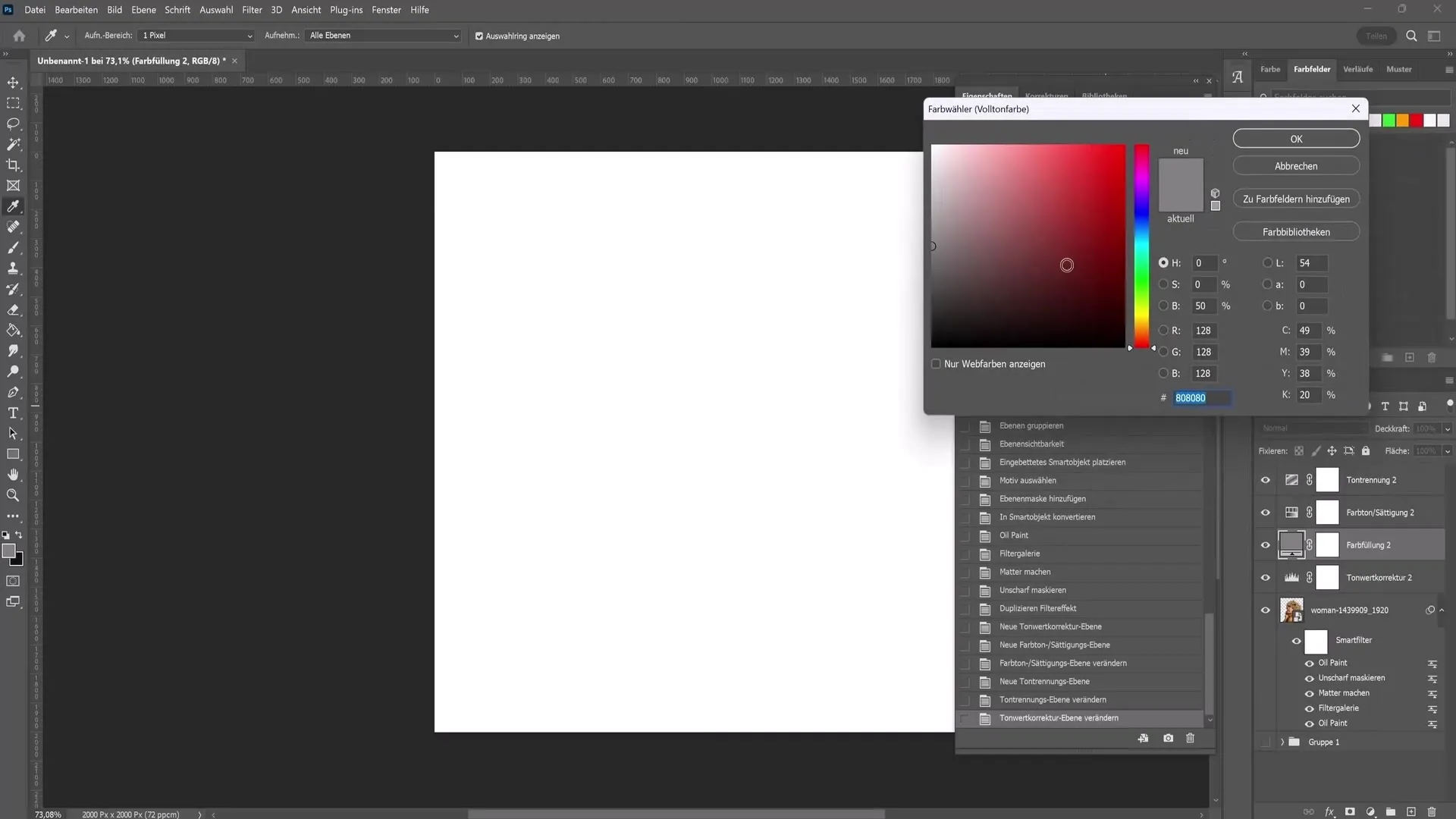
Task: Select the Lasso tool
Action: [13, 124]
